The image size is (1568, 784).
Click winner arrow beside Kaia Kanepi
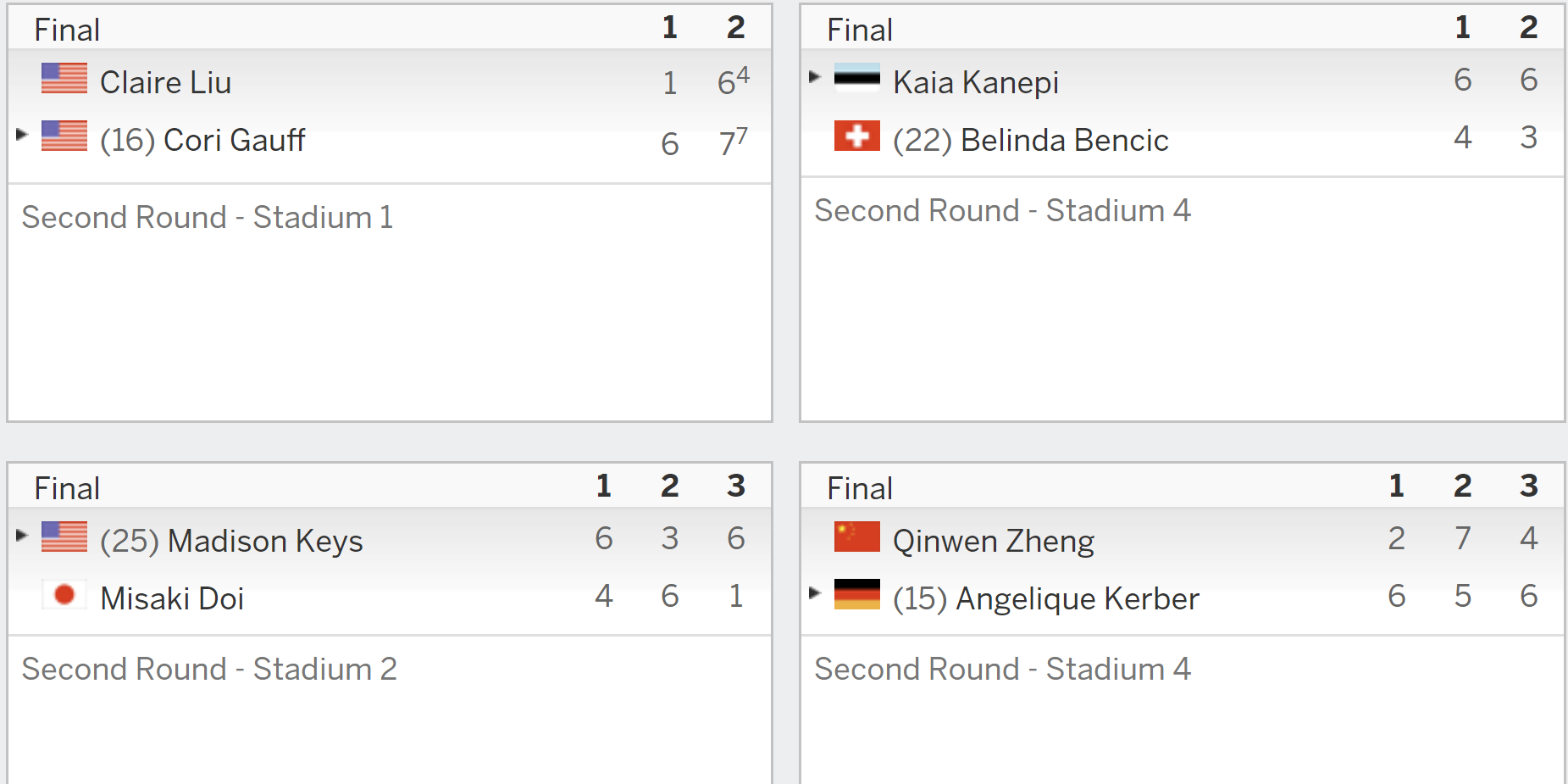tap(815, 76)
